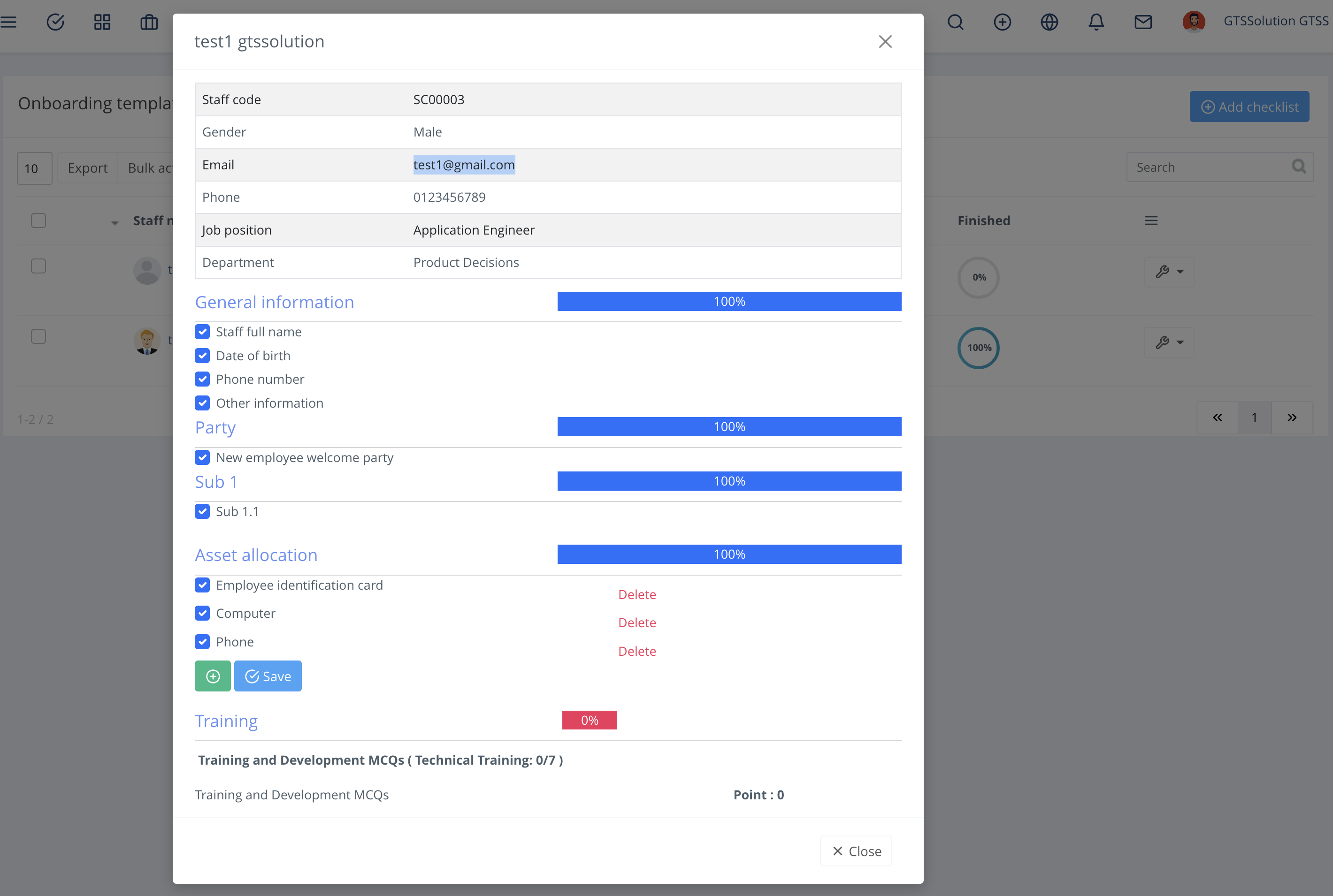Open the wrench options dropdown for 0% row
The width and height of the screenshot is (1333, 896).
[1169, 272]
